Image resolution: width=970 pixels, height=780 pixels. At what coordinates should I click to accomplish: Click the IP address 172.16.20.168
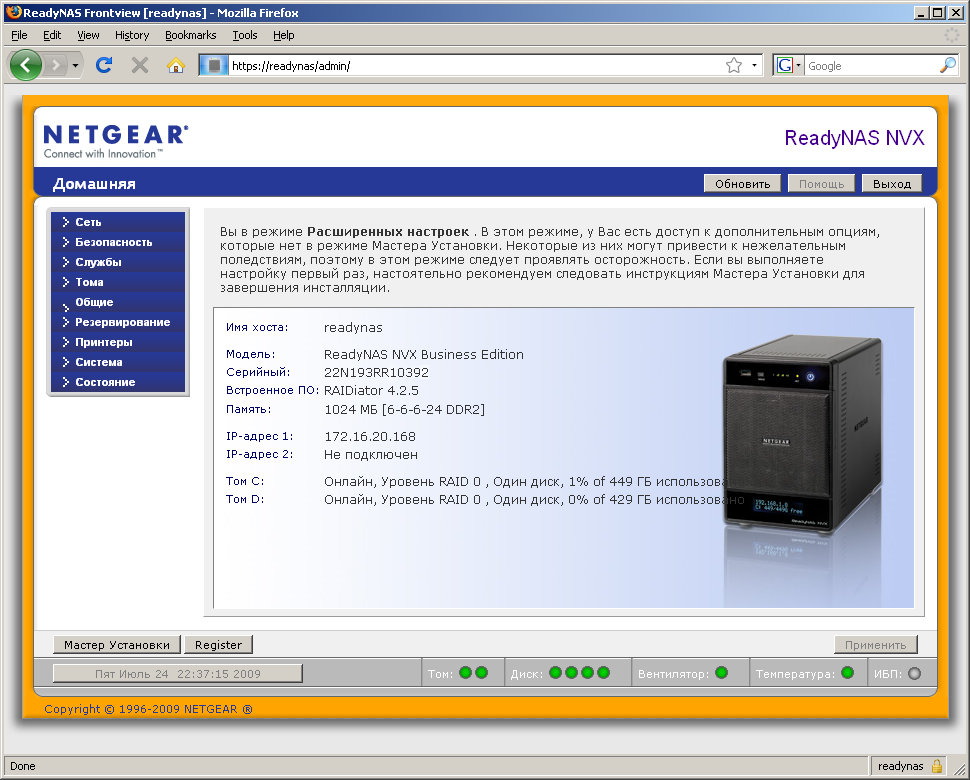[x=370, y=437]
